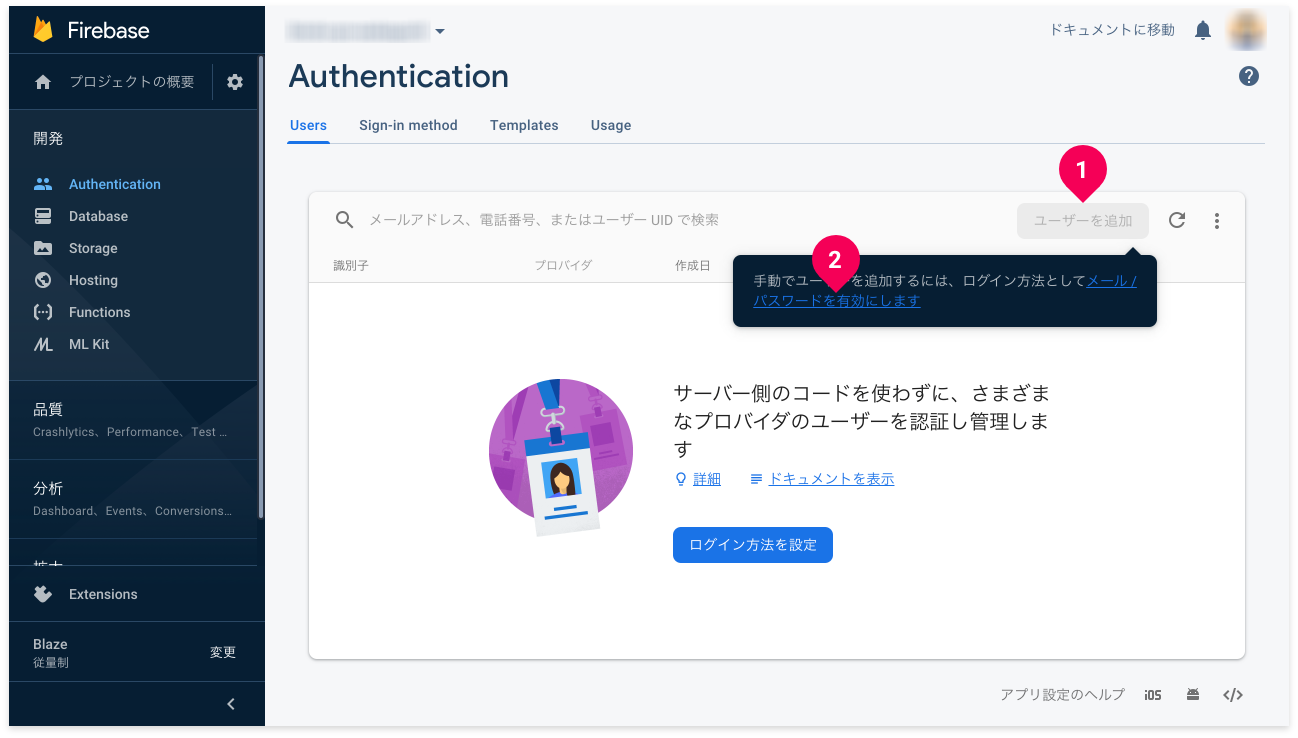Switch to the Users tab

[x=309, y=125]
